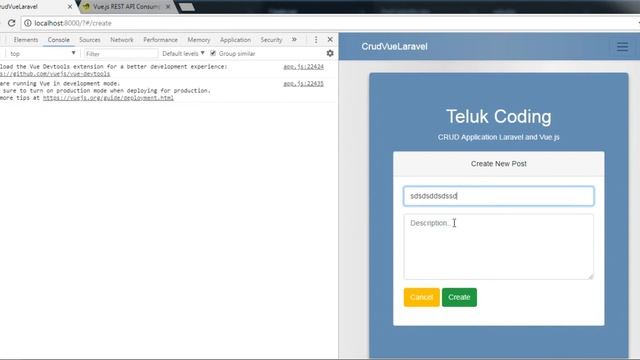Switch to the Network tab
Image resolution: width=640 pixels, height=360 pixels.
tap(122, 40)
